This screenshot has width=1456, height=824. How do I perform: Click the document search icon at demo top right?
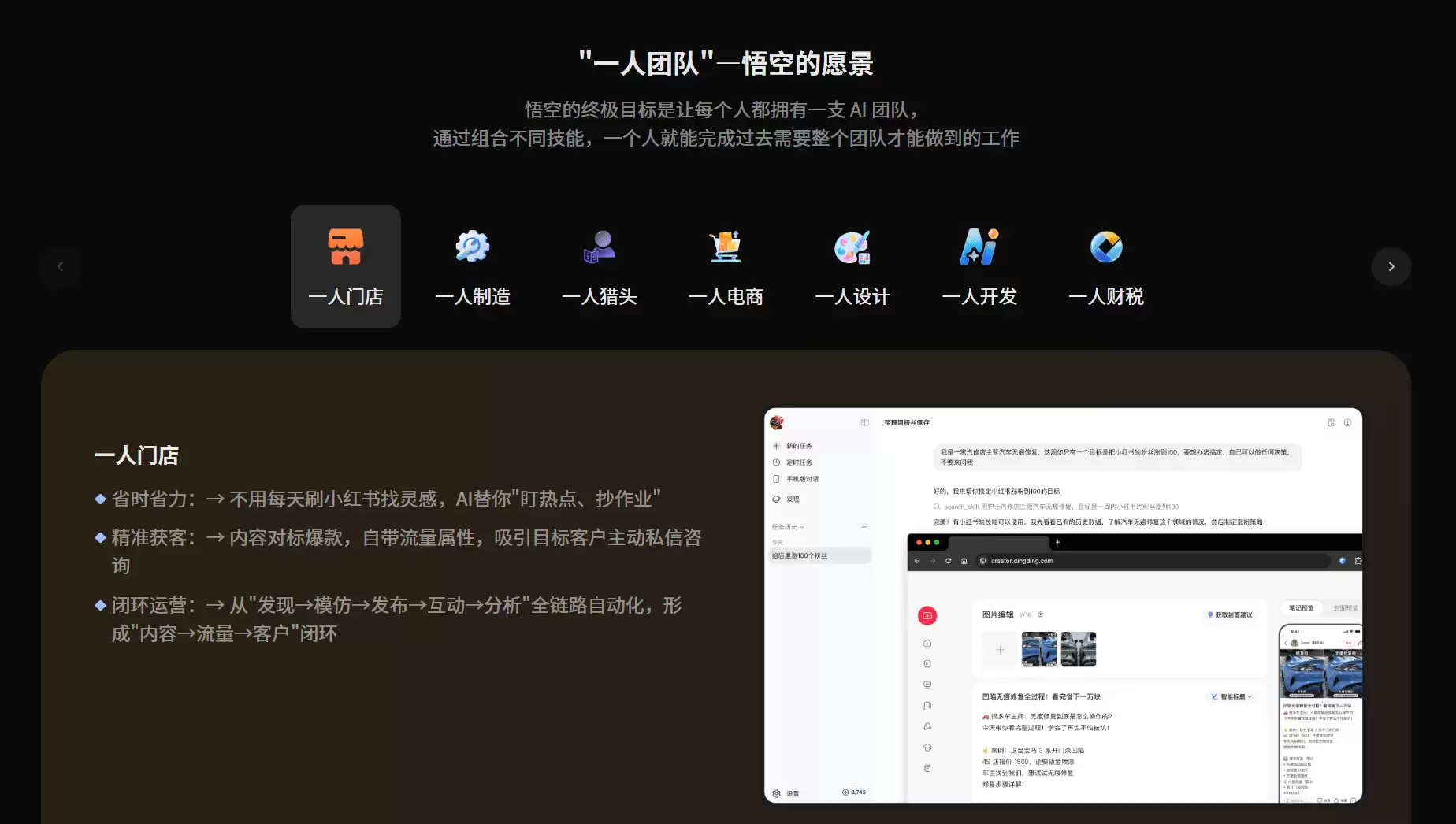(x=1332, y=423)
